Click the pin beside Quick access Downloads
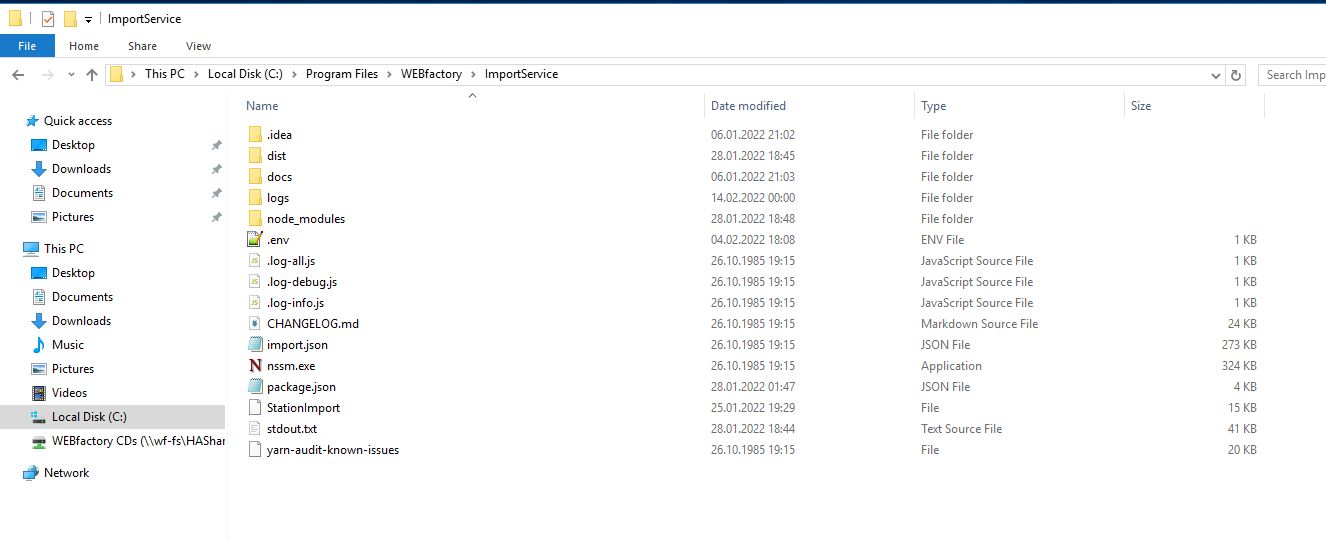The height and width of the screenshot is (540, 1326). [x=216, y=169]
